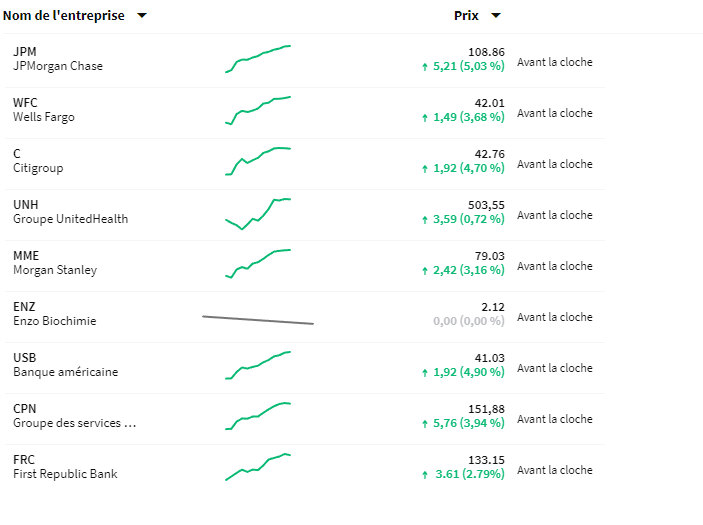This screenshot has height=525, width=703.
Task: Click the Nom de l'entreprise column header
Action: pyautogui.click(x=64, y=16)
